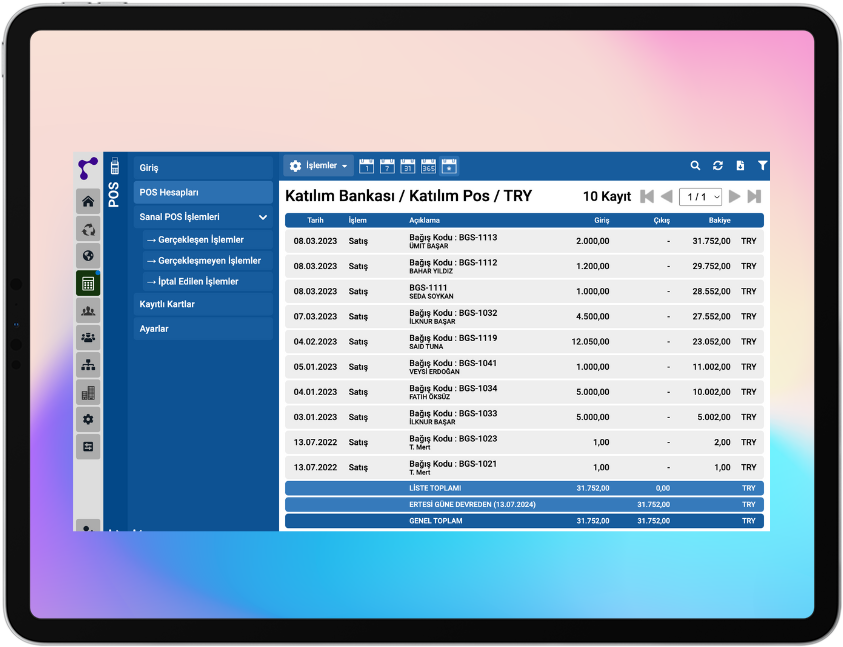Refresh the list with the reload icon

click(x=718, y=166)
